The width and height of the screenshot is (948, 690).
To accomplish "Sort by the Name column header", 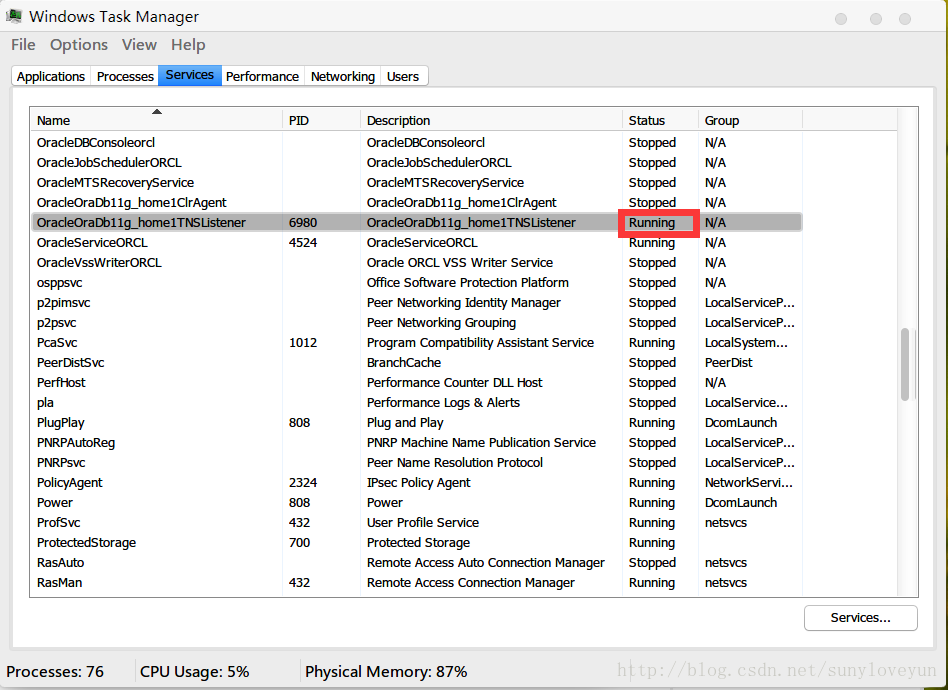I will [156, 120].
